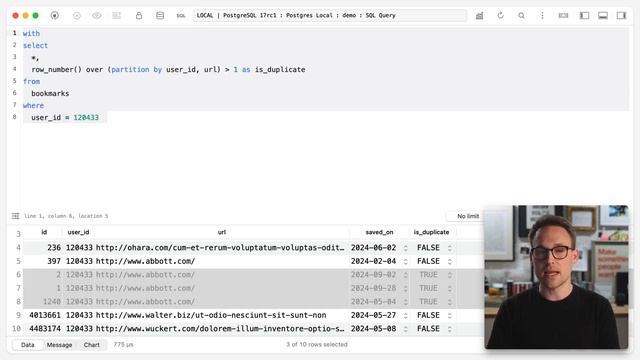Click the search magnifier icon
Viewport: 640px width, 360px height.
[521, 16]
